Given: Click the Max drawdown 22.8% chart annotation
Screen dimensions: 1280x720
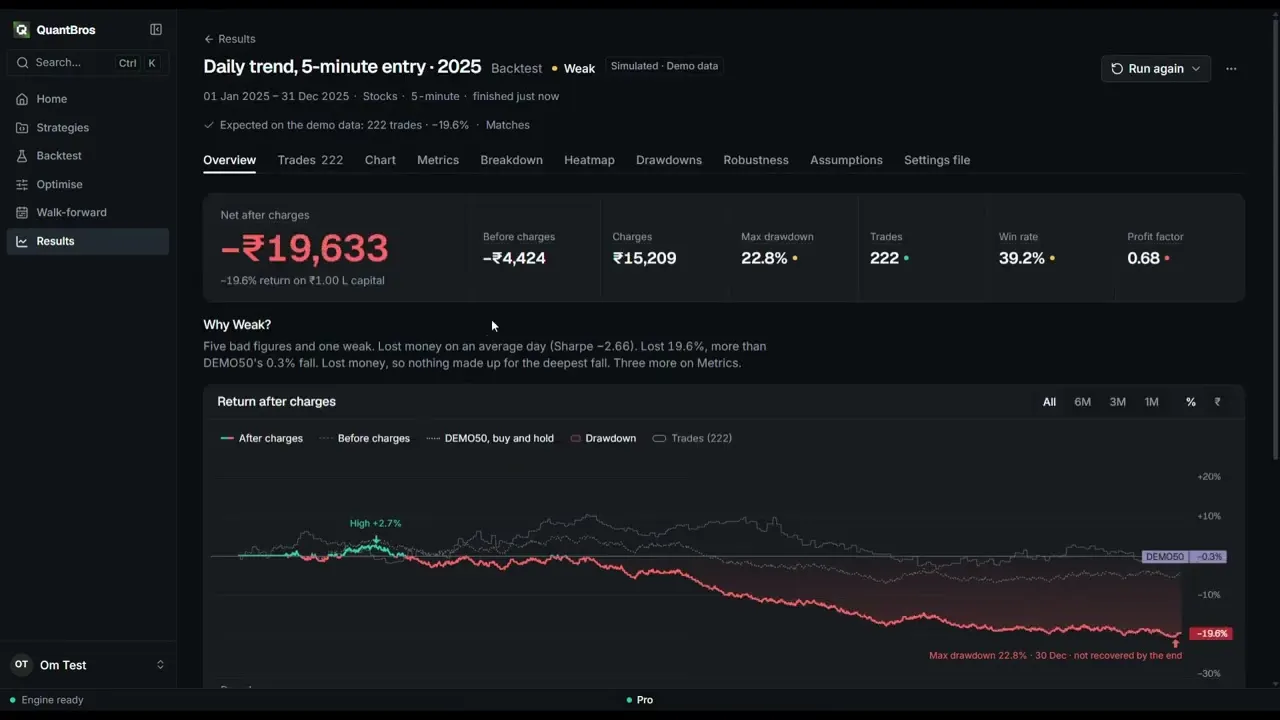Looking at the screenshot, I should pyautogui.click(x=1055, y=656).
